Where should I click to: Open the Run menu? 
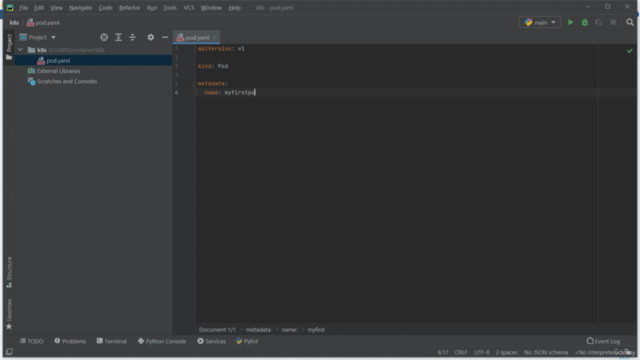pyautogui.click(x=152, y=8)
